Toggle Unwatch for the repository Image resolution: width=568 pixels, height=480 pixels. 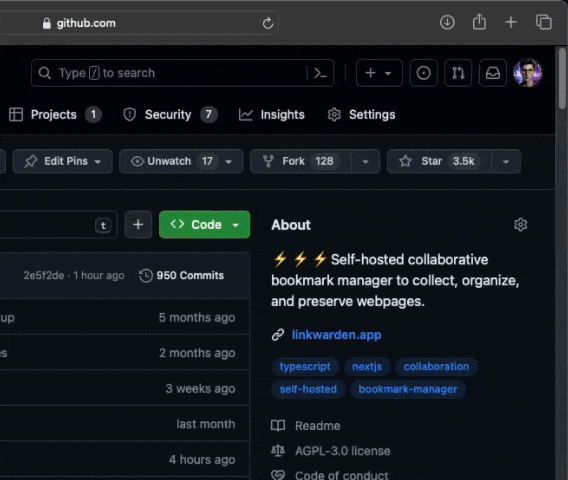[172, 161]
